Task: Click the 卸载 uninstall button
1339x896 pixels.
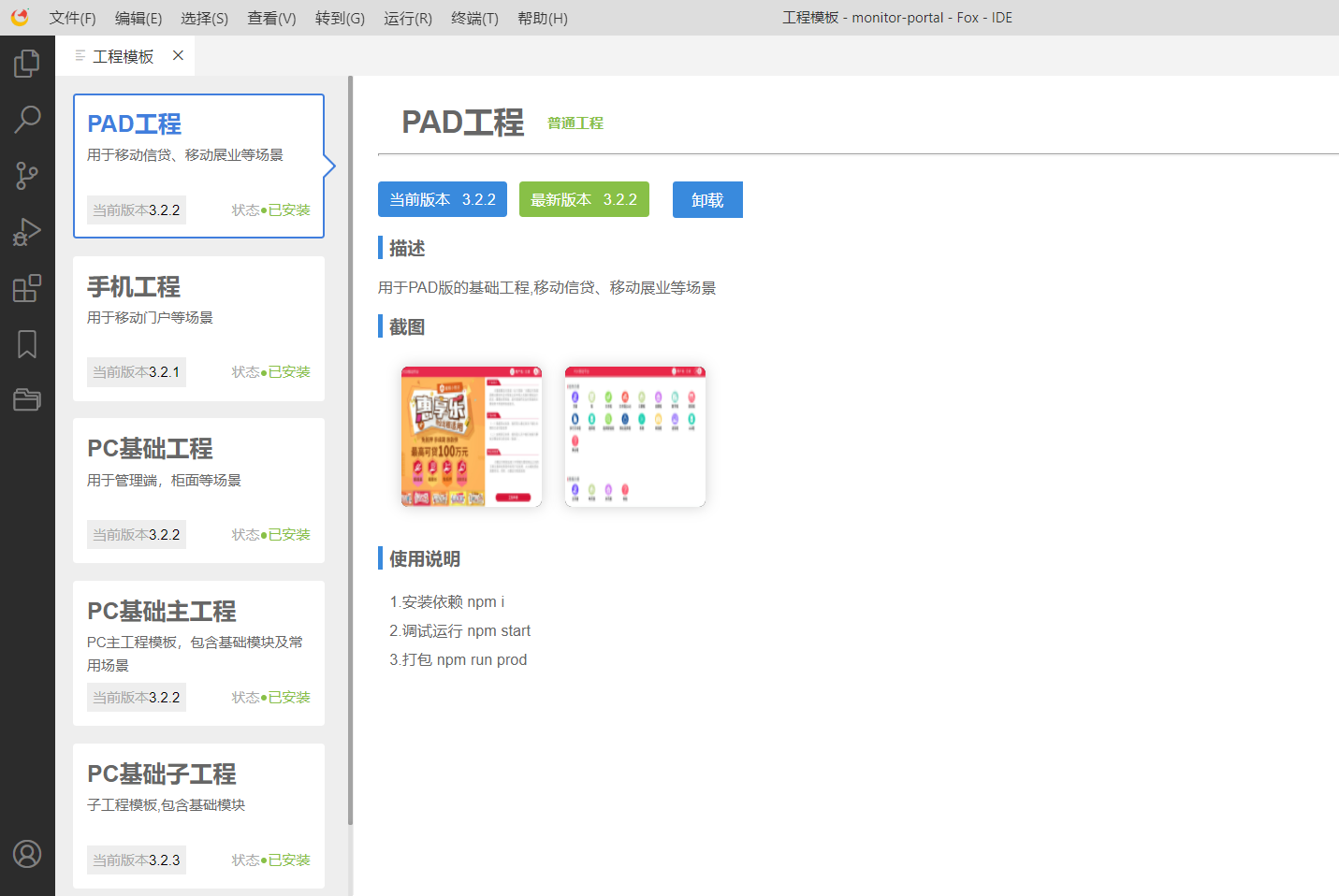Action: click(x=707, y=200)
